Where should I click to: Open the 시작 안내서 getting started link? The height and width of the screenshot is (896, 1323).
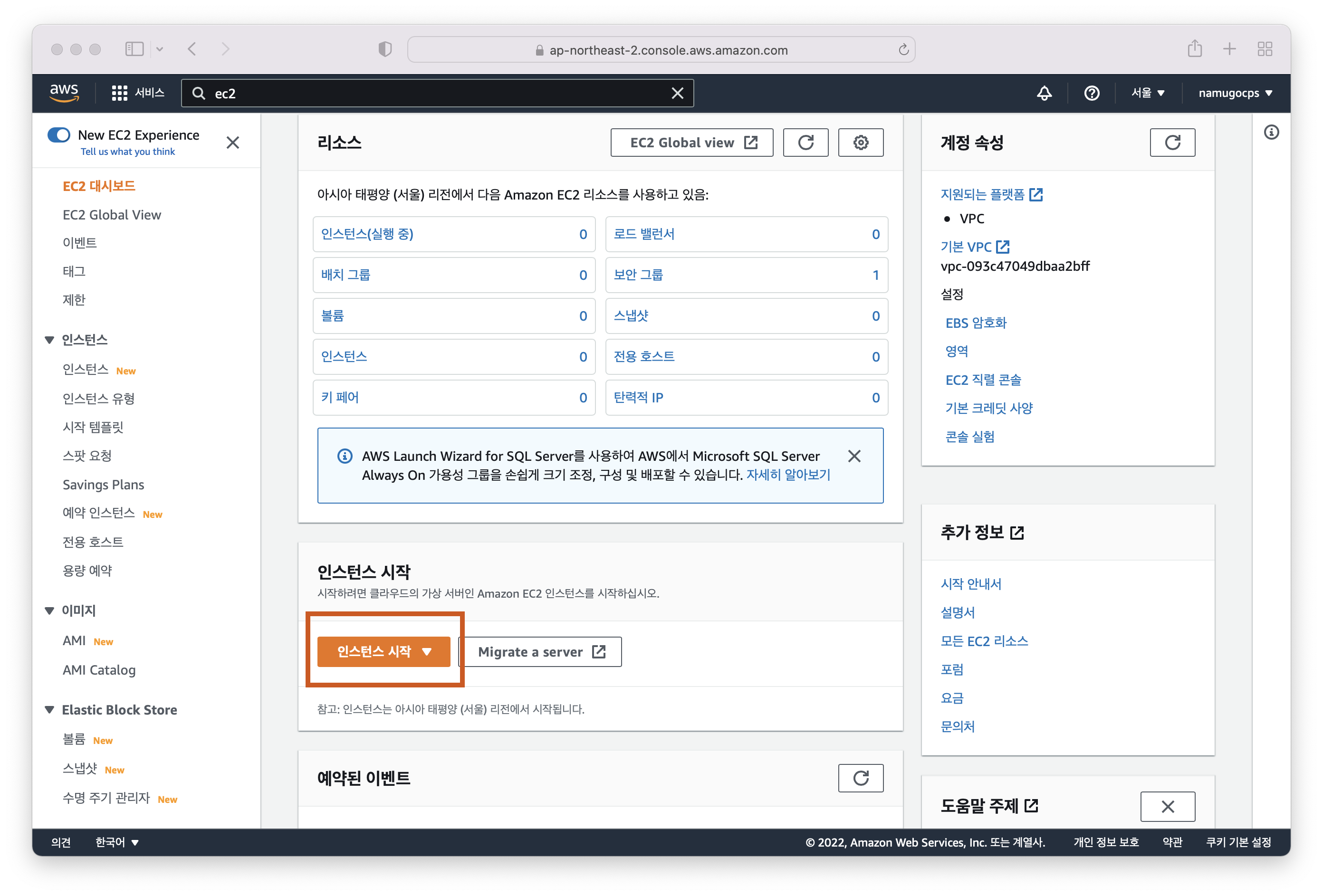point(970,583)
